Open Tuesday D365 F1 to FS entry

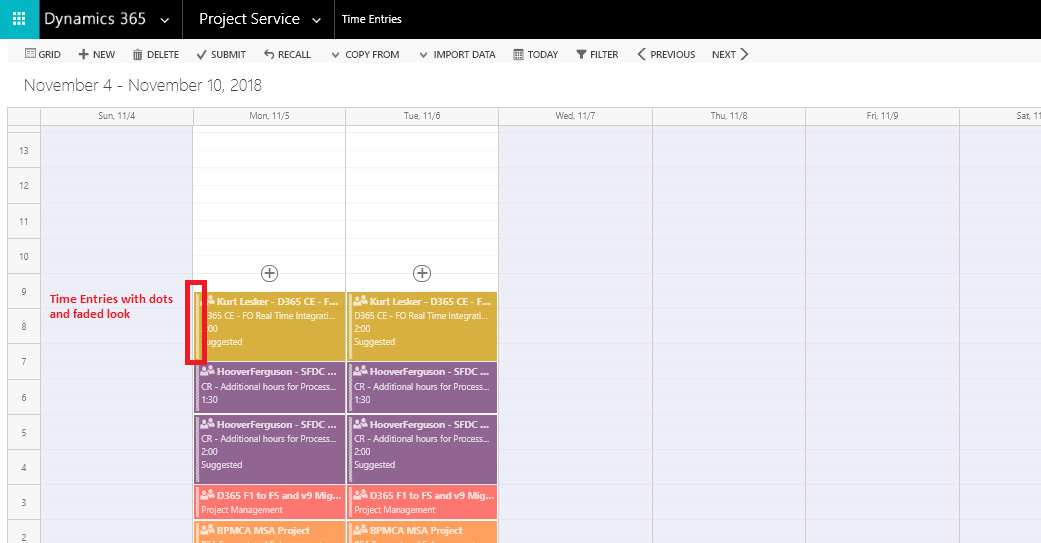(422, 502)
